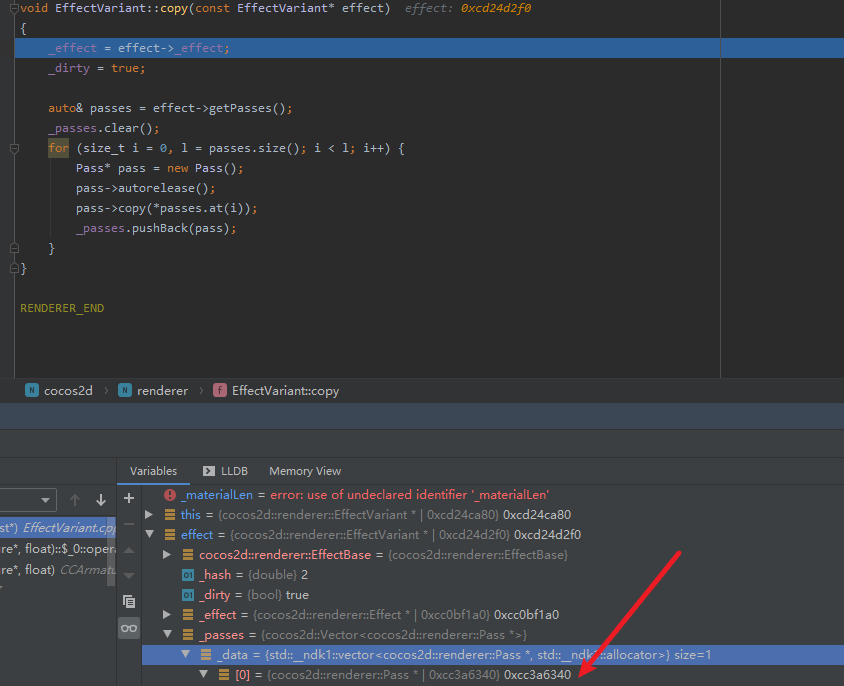This screenshot has height=686, width=844.
Task: Click the remove watch minus icon
Action: pos(129,524)
